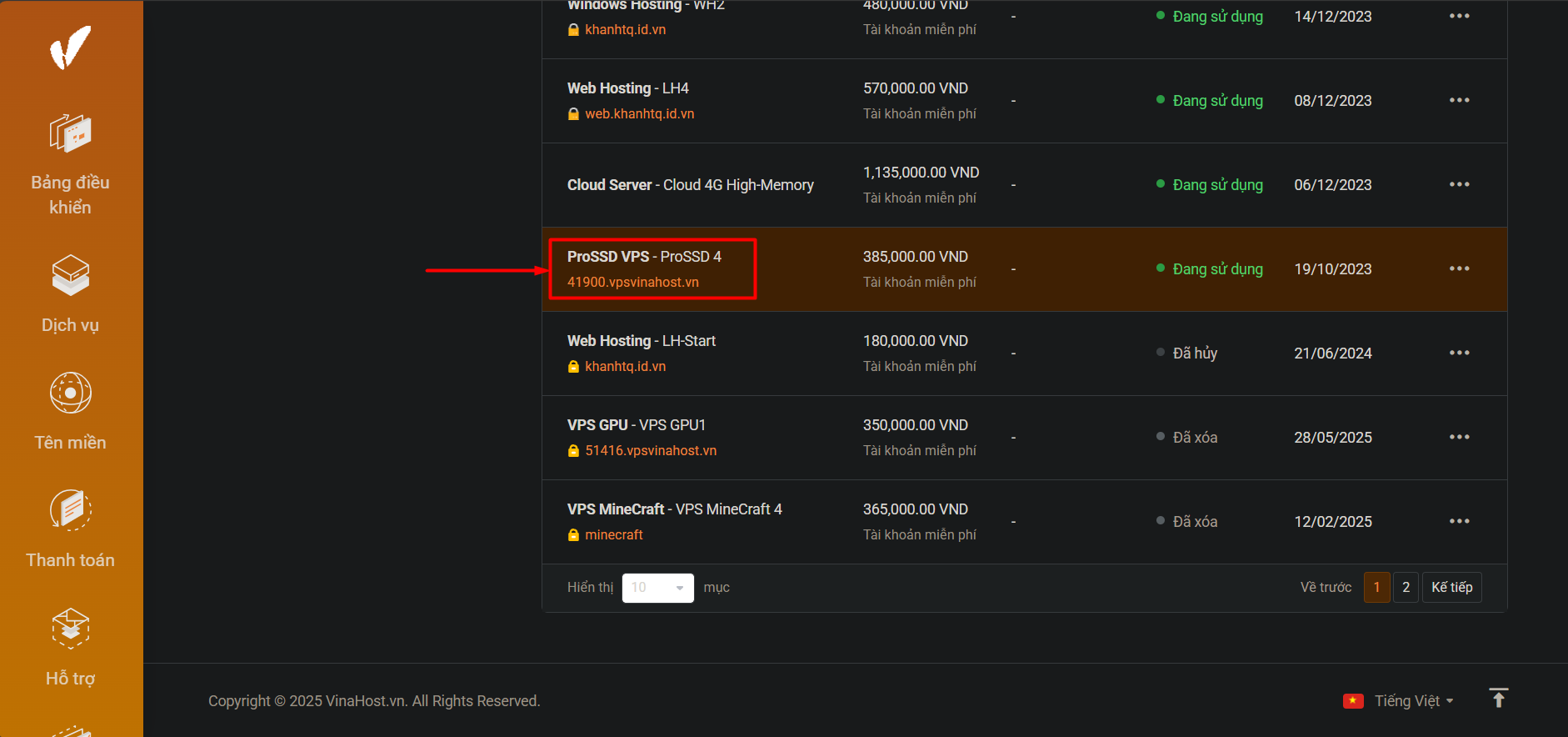
Task: Open the Hỗ trợ support icon
Action: [70, 628]
